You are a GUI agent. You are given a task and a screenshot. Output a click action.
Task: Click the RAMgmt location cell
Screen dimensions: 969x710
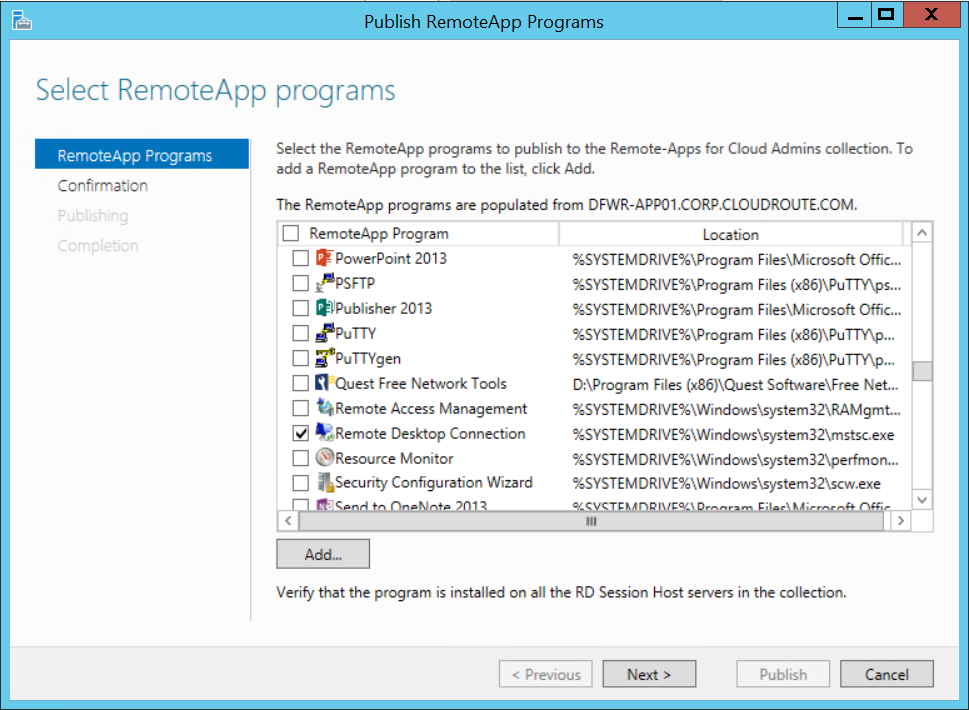pyautogui.click(x=737, y=409)
